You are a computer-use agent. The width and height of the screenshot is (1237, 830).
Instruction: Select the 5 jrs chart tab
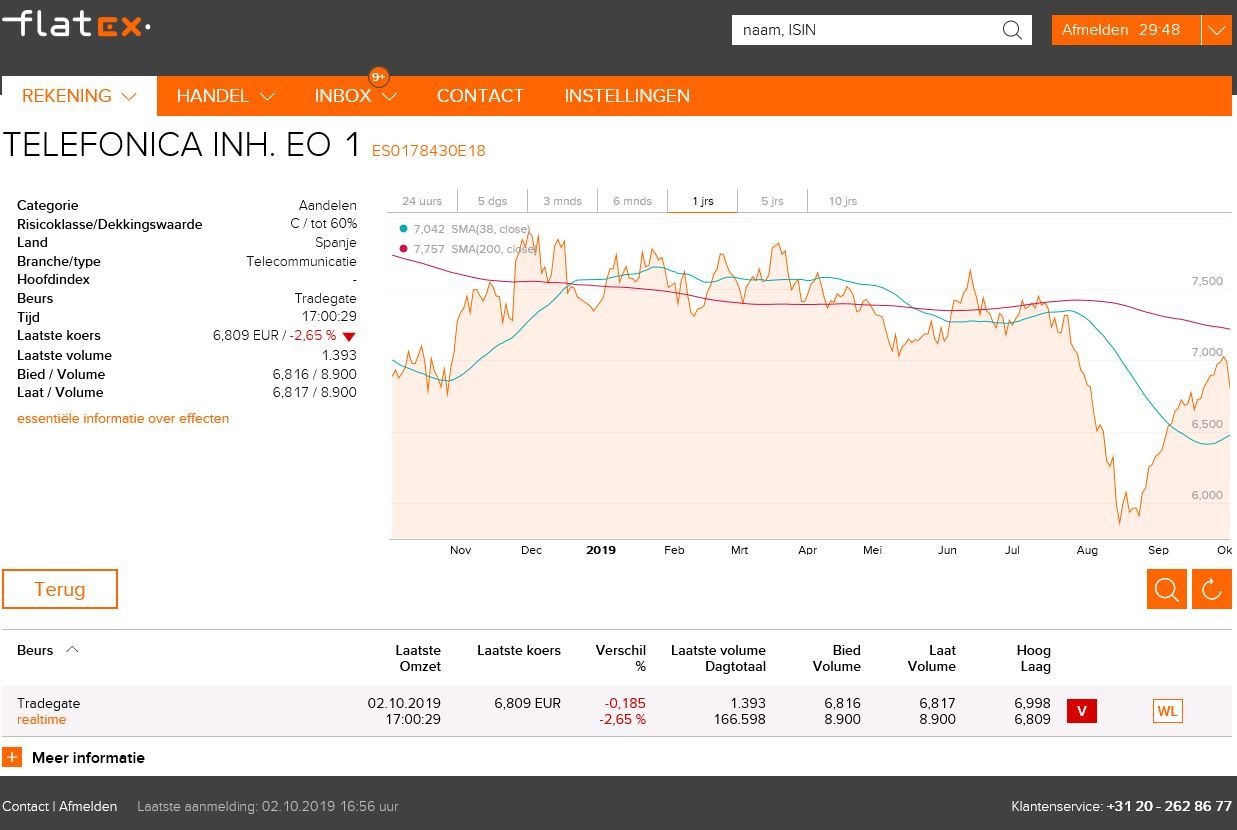pos(772,201)
